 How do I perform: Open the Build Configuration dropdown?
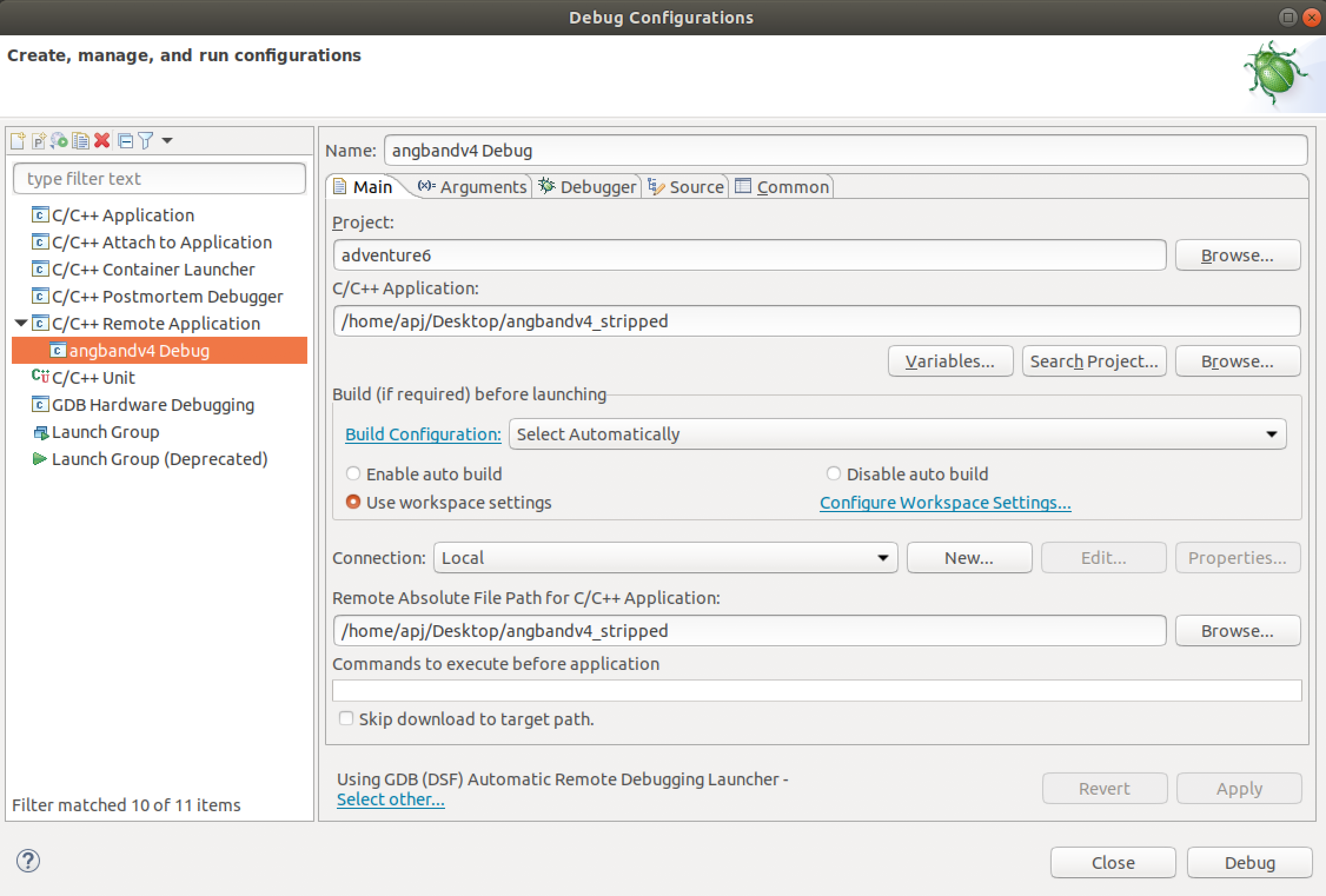click(x=897, y=434)
